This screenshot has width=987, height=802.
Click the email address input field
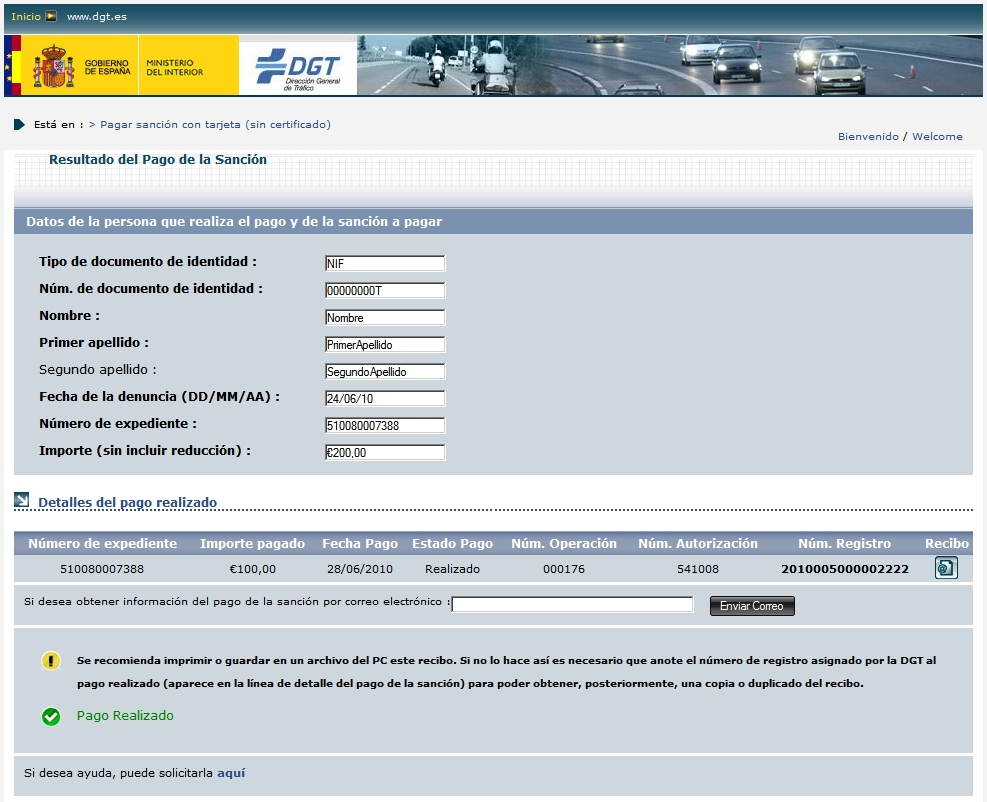[x=572, y=604]
